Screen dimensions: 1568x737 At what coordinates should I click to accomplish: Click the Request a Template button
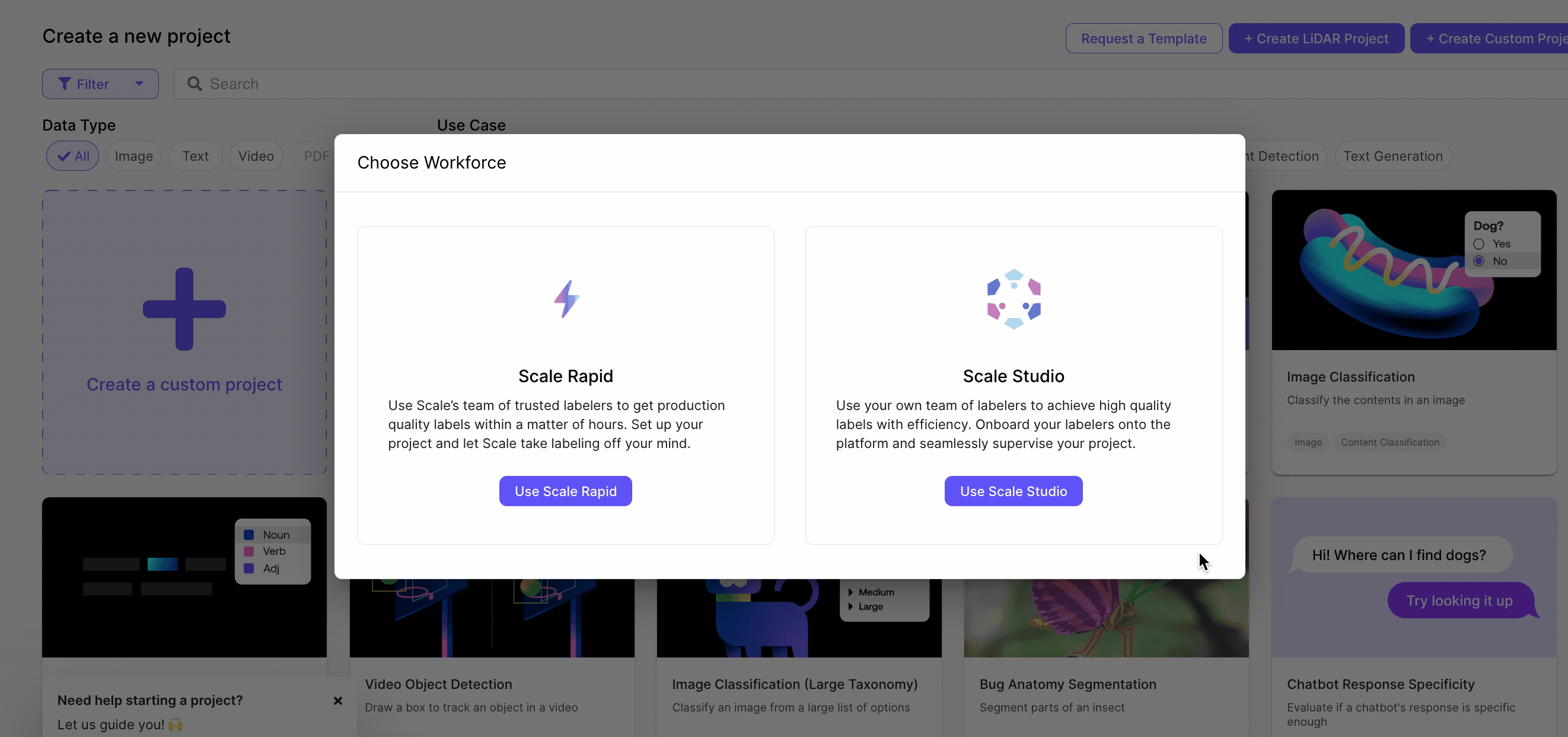(1143, 39)
